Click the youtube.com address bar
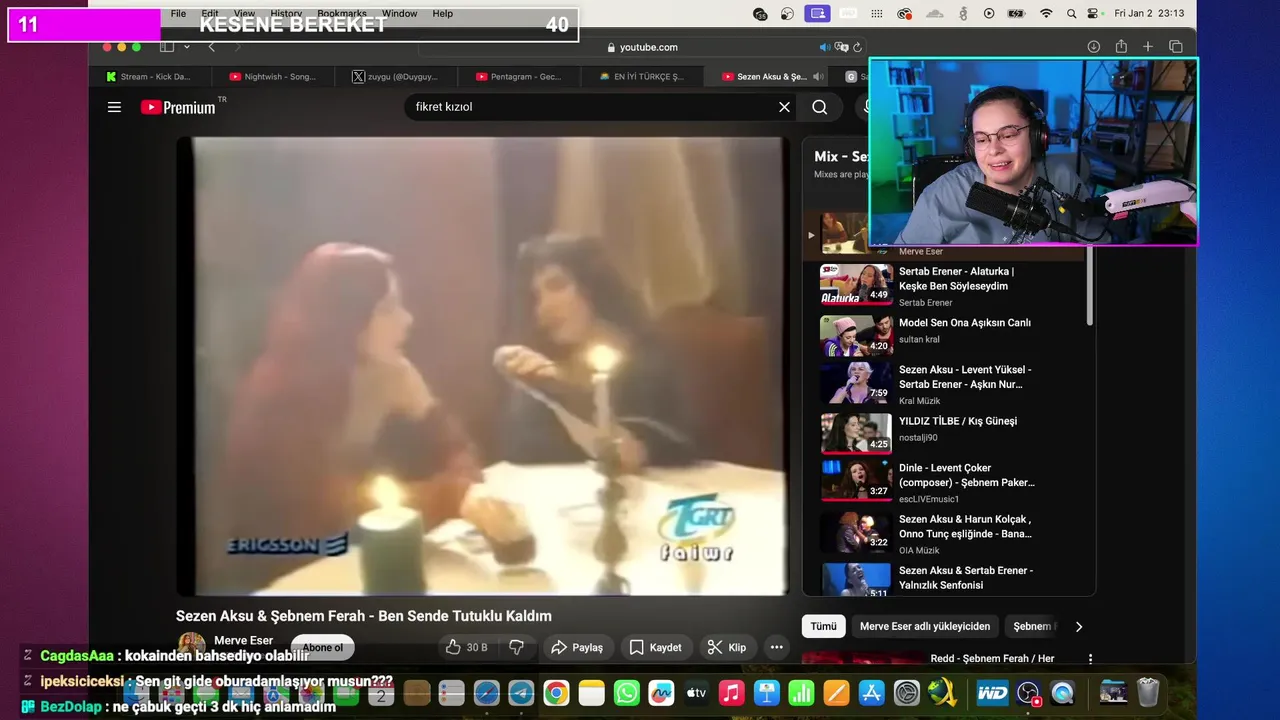This screenshot has width=1280, height=720. pos(642,47)
